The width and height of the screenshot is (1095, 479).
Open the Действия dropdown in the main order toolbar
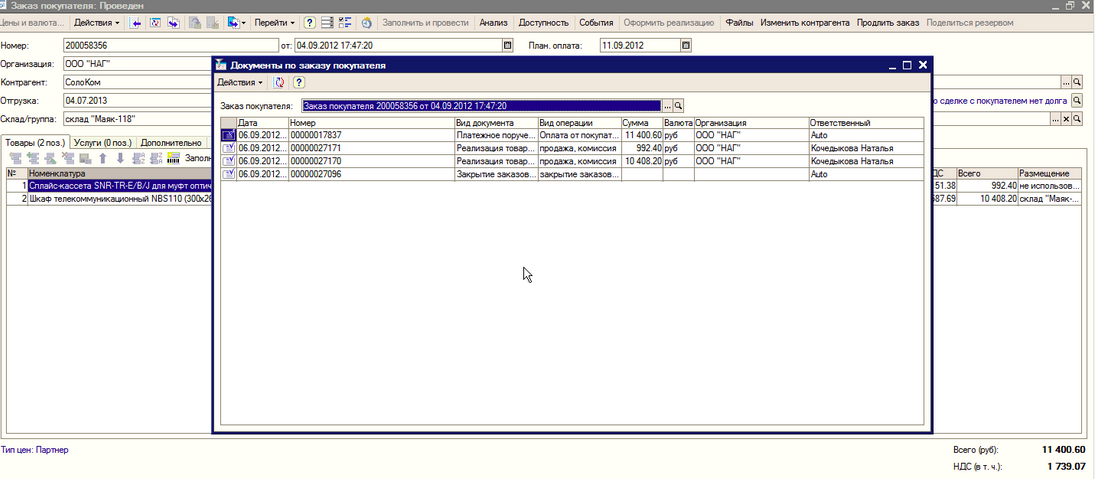(96, 23)
